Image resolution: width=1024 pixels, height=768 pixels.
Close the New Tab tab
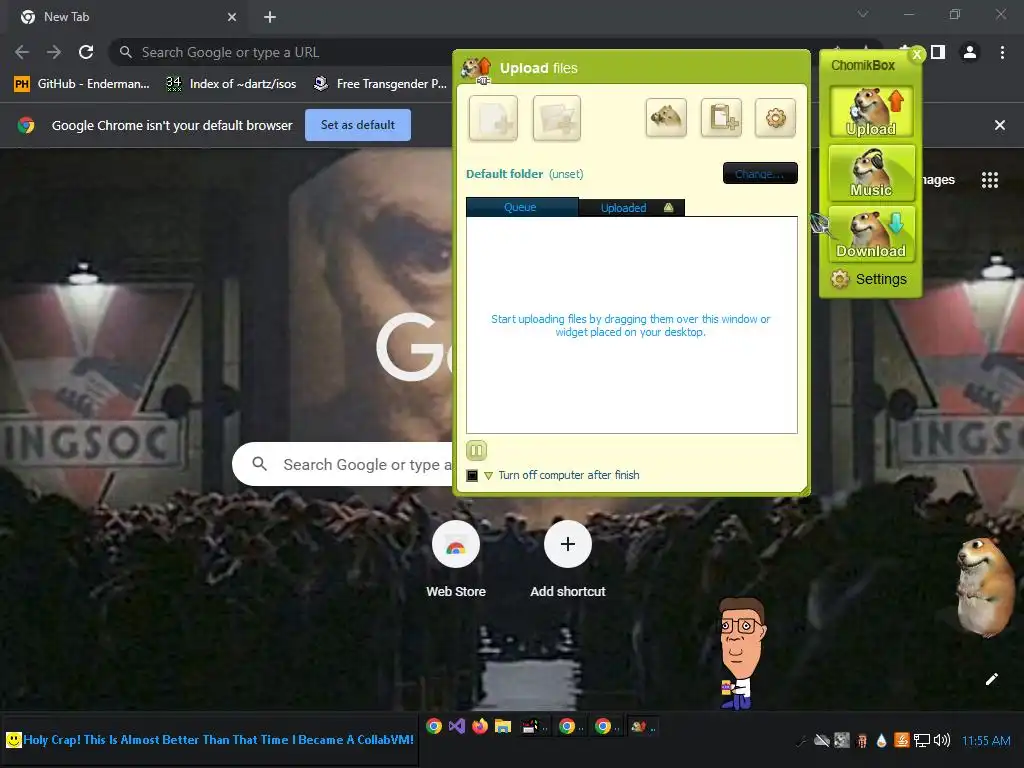click(232, 17)
